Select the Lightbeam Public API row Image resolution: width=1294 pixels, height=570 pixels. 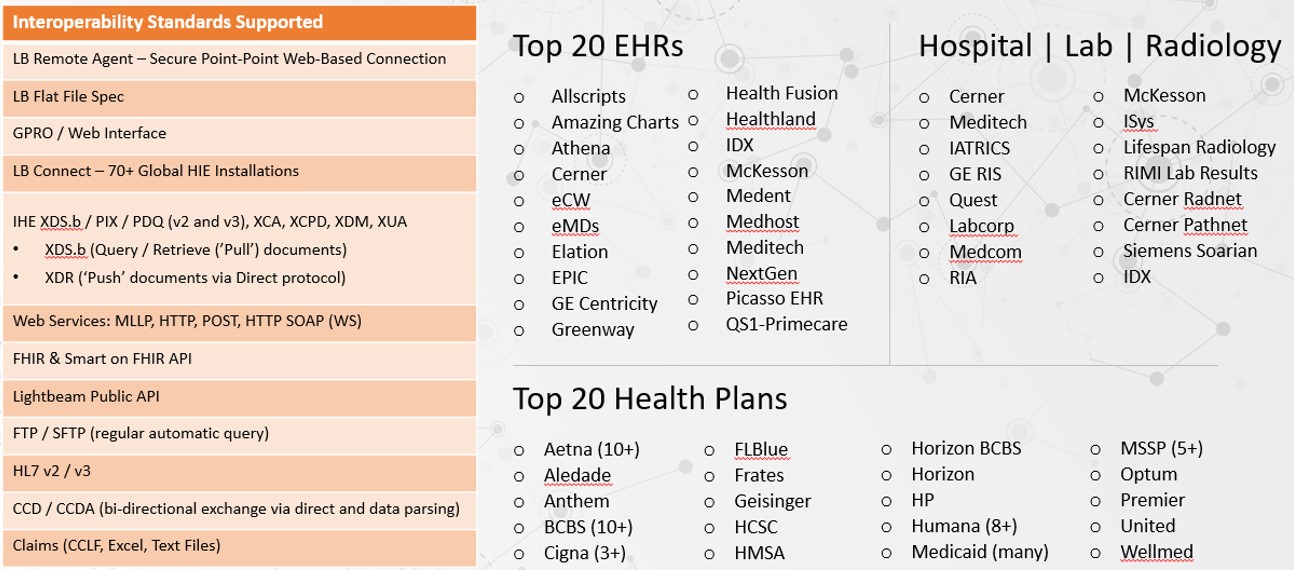coord(239,396)
